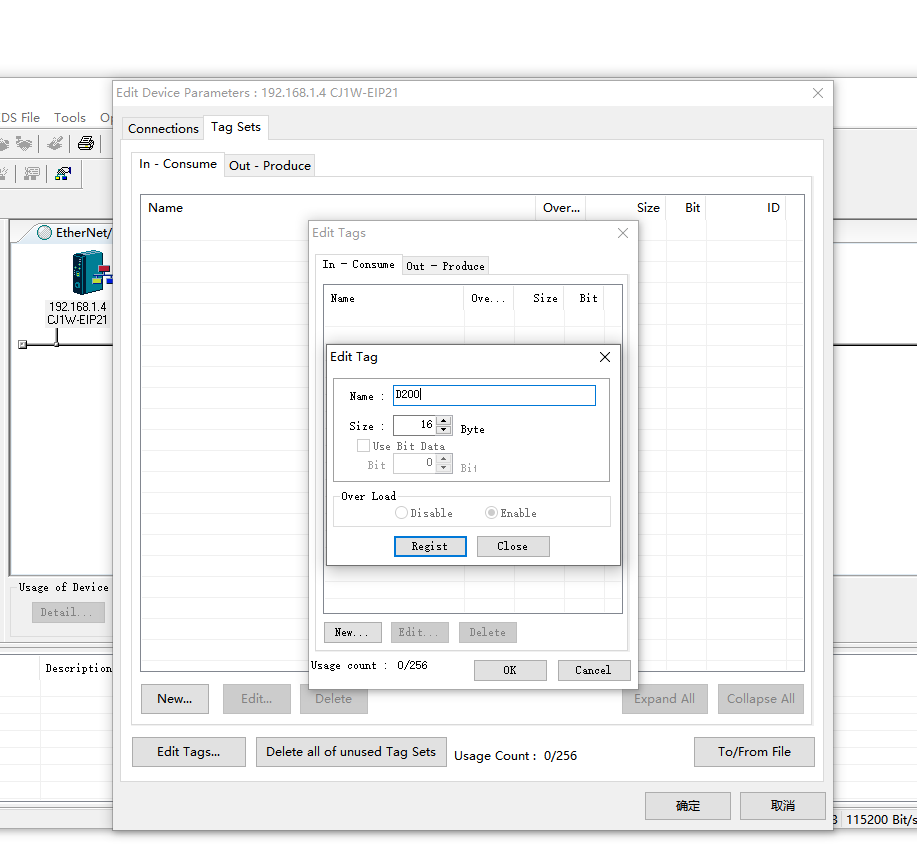Screen dimensions: 917x854
Task: Click Delete all of unused Tag Sets
Action: 351,752
